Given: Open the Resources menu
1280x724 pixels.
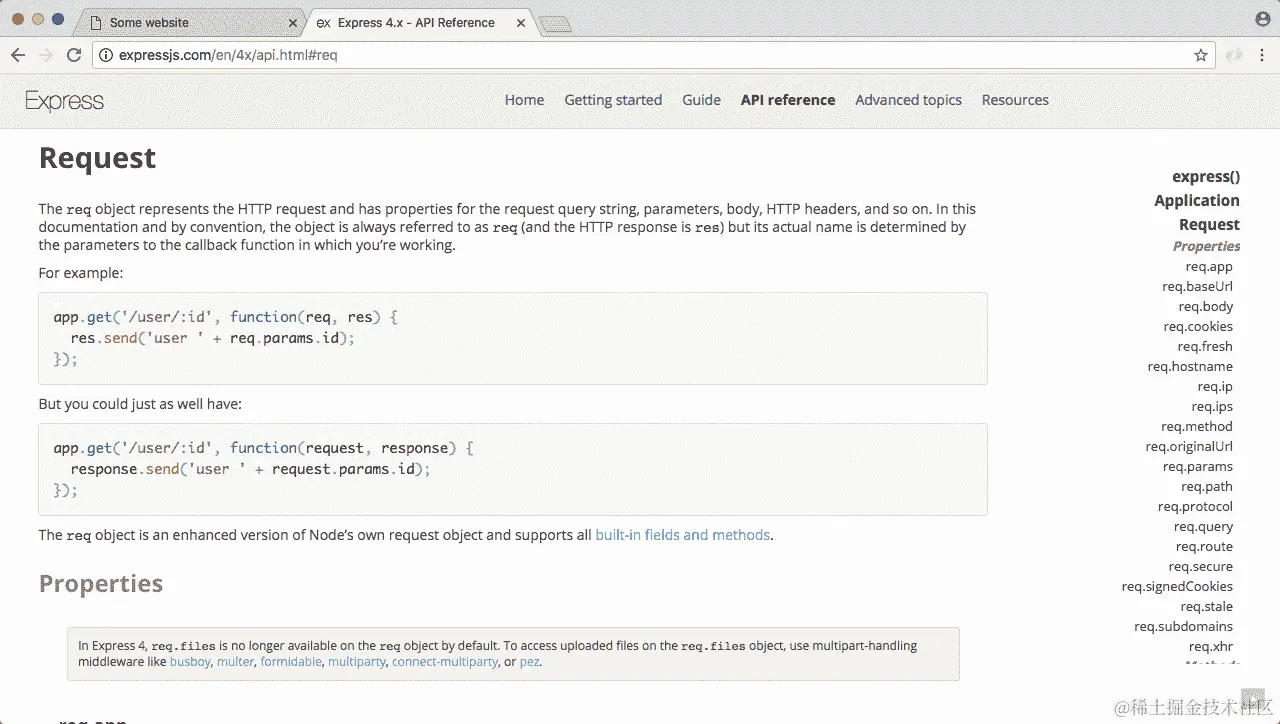Looking at the screenshot, I should pyautogui.click(x=1015, y=100).
